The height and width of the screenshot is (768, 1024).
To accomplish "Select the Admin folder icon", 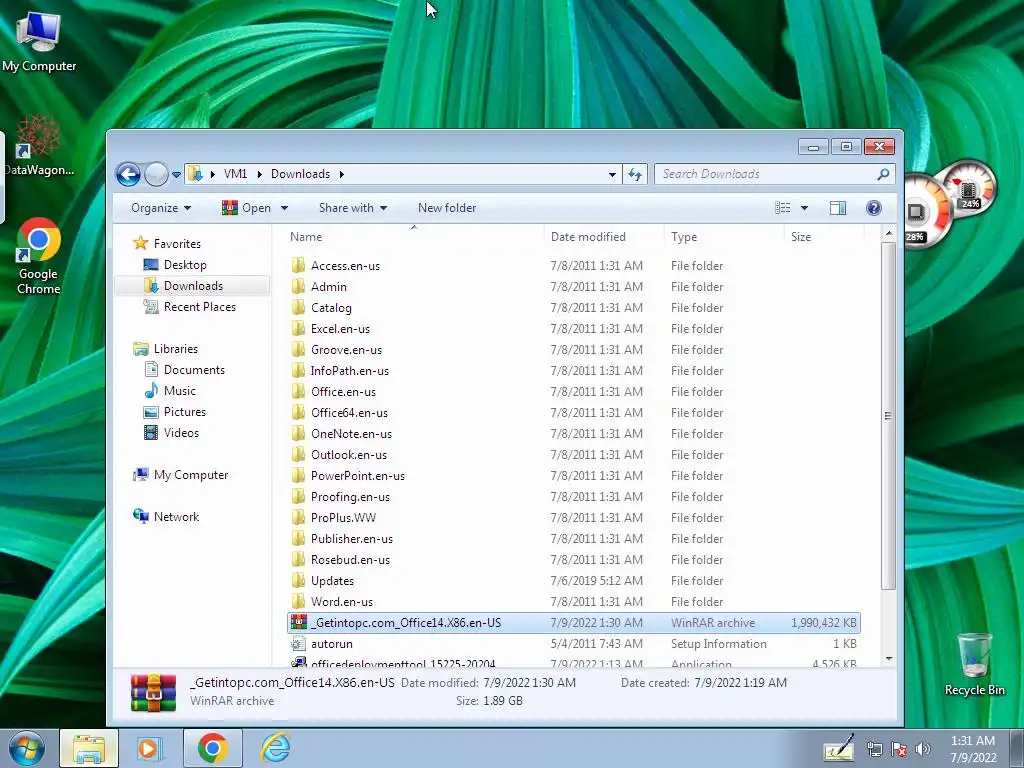I will tap(298, 286).
